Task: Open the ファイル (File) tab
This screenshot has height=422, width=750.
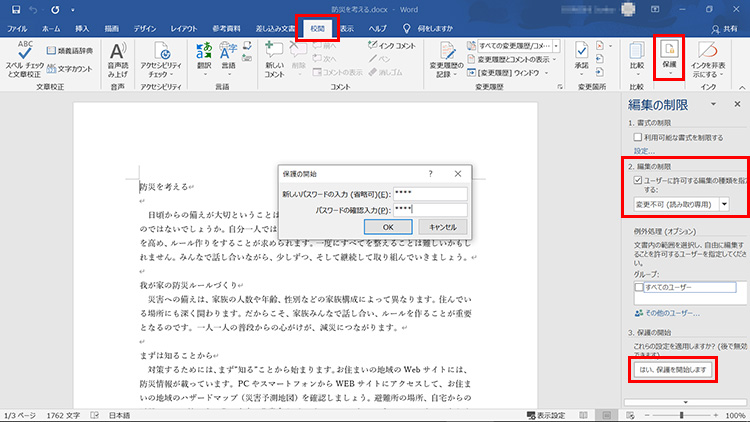Action: pos(18,30)
